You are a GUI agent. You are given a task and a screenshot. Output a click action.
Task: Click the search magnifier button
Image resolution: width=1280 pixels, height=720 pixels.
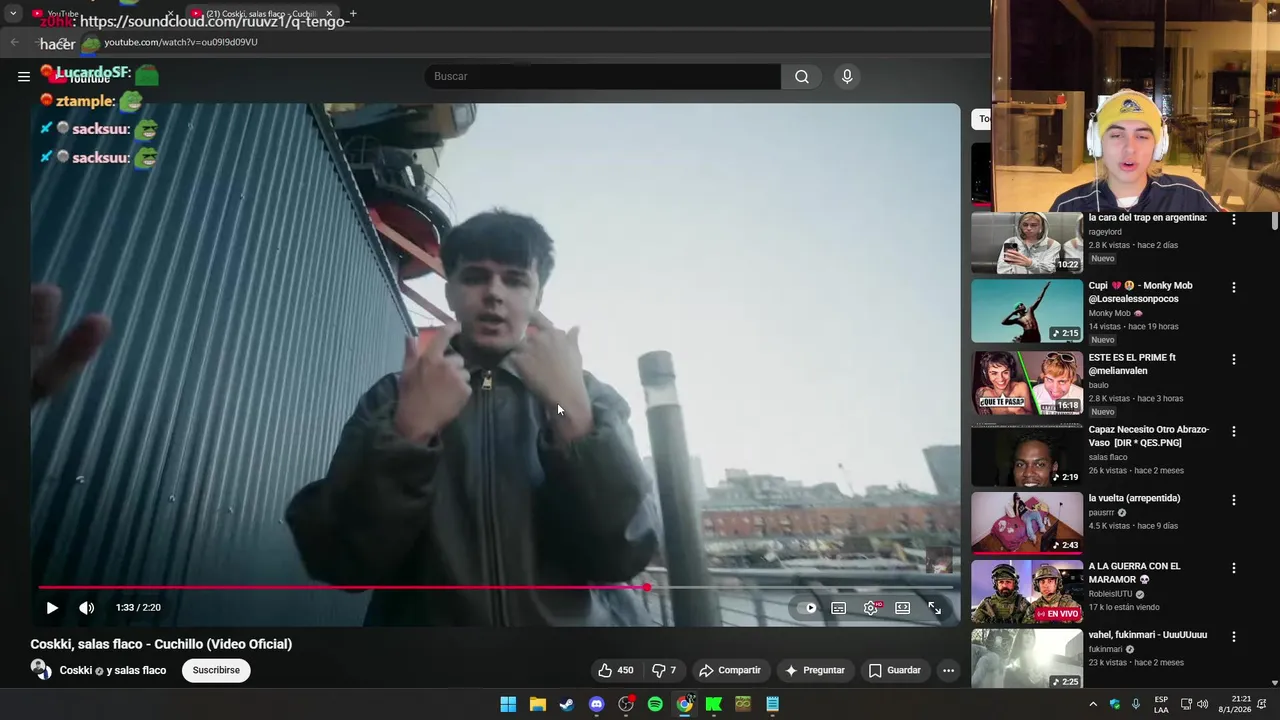pos(802,76)
